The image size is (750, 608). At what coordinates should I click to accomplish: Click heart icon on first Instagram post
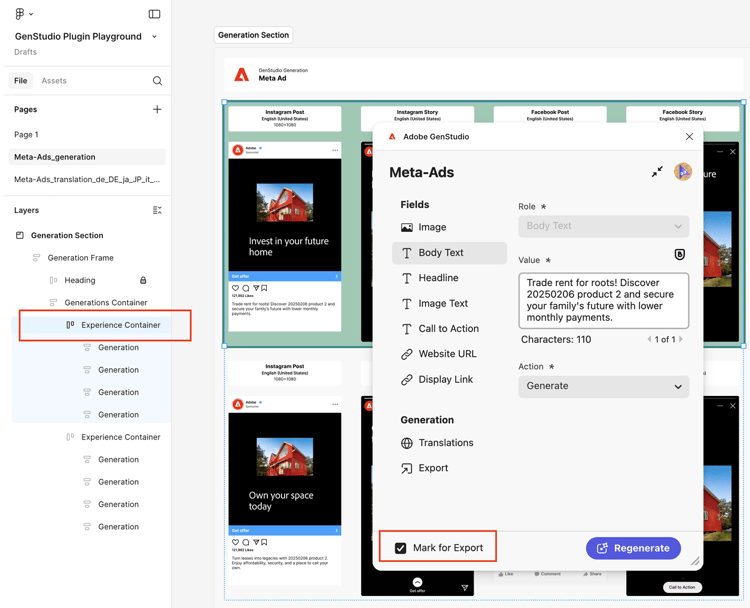click(x=235, y=288)
